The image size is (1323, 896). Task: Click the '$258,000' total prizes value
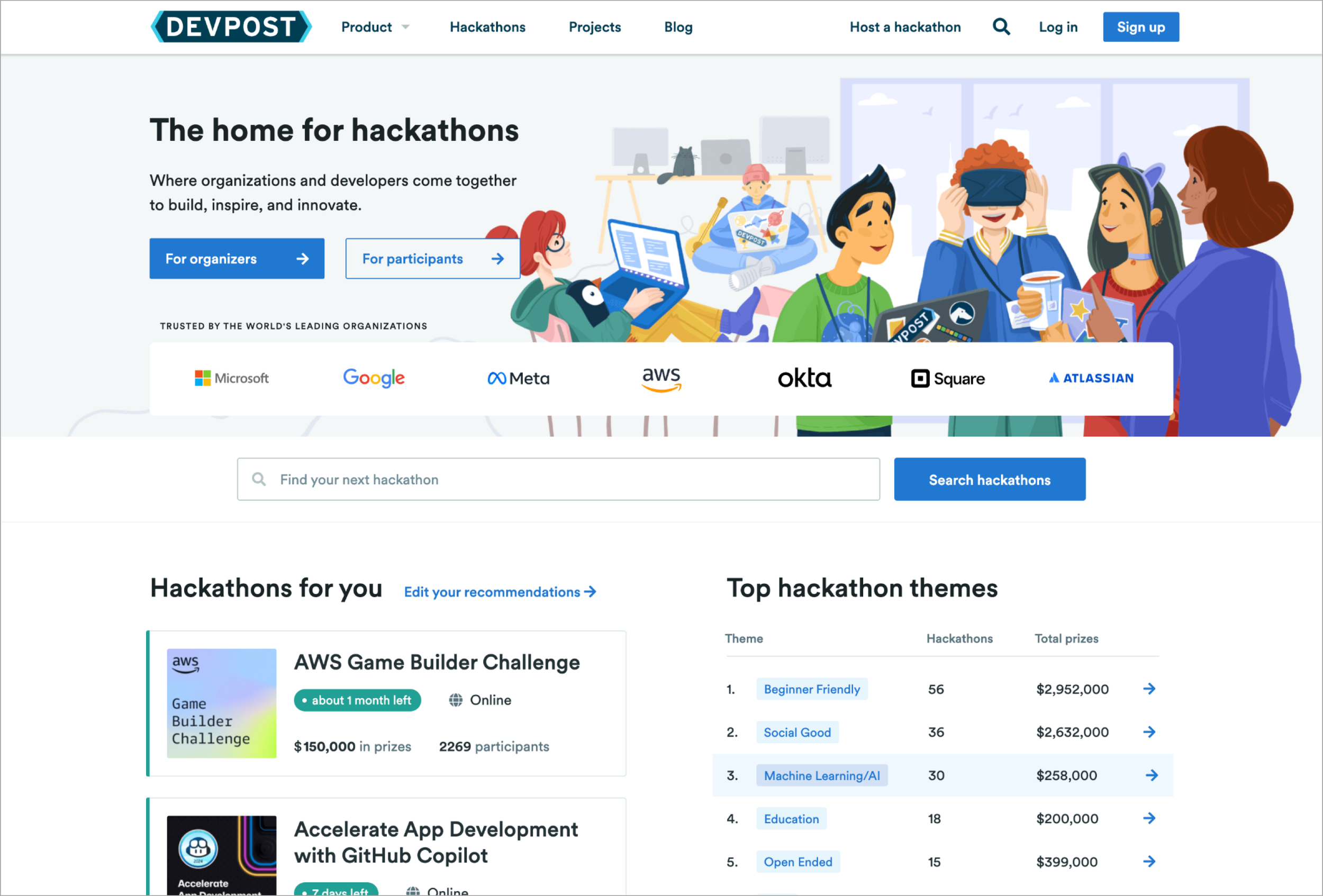[x=1066, y=775]
